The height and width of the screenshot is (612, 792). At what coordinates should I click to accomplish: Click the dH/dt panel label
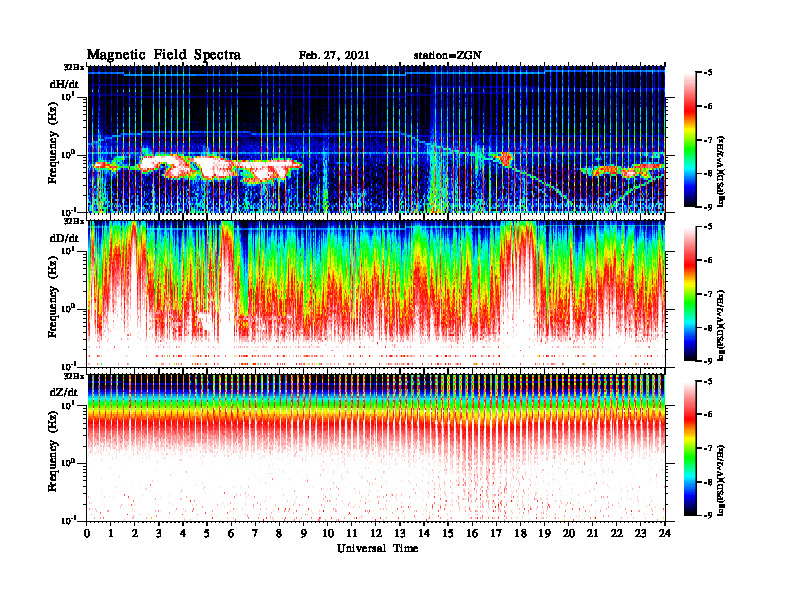click(64, 84)
